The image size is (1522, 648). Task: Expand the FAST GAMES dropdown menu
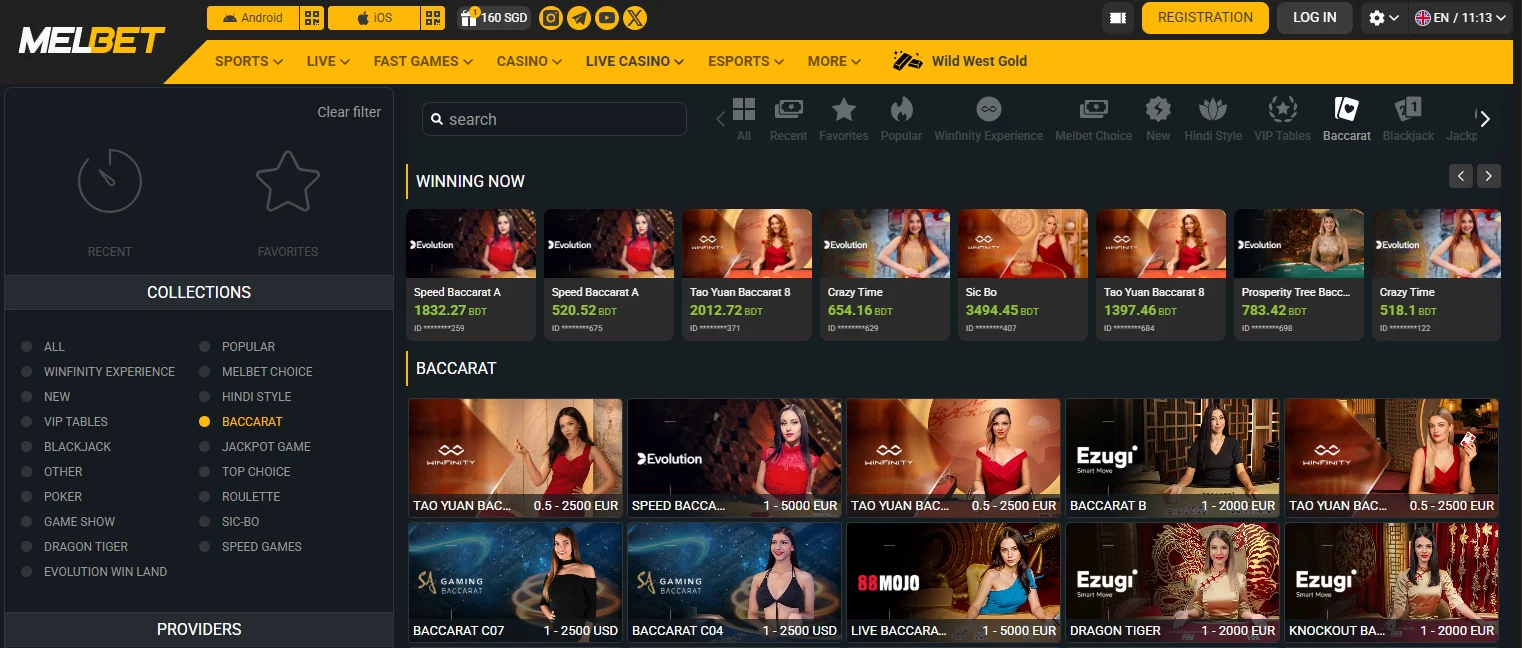tap(423, 61)
